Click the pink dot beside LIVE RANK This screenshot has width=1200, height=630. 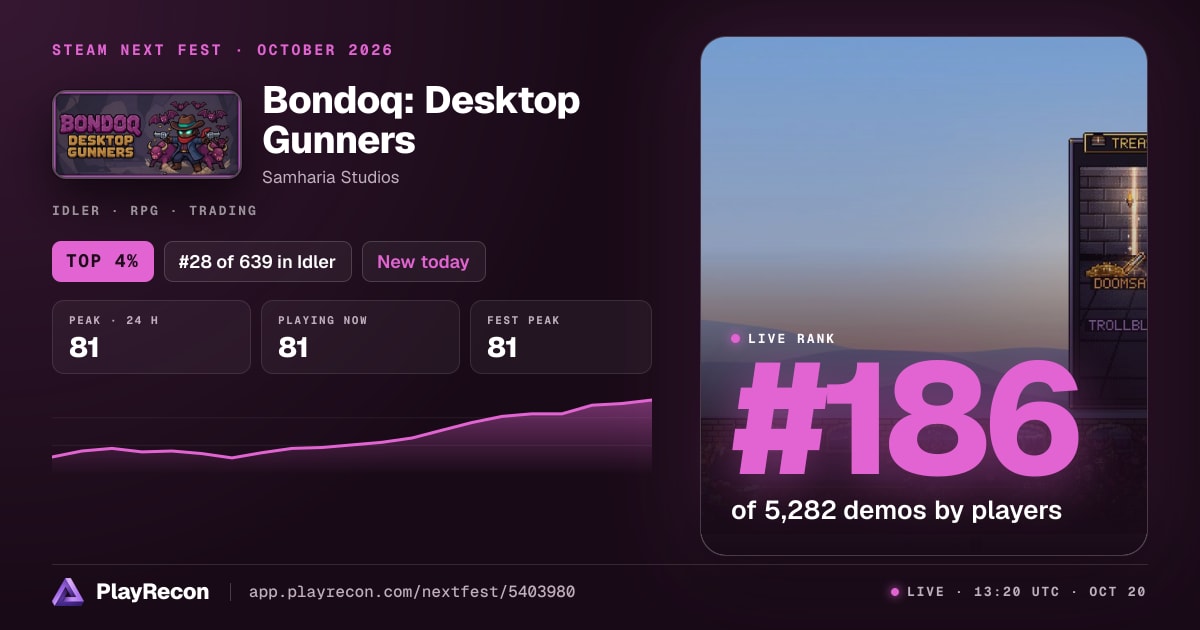(x=735, y=339)
